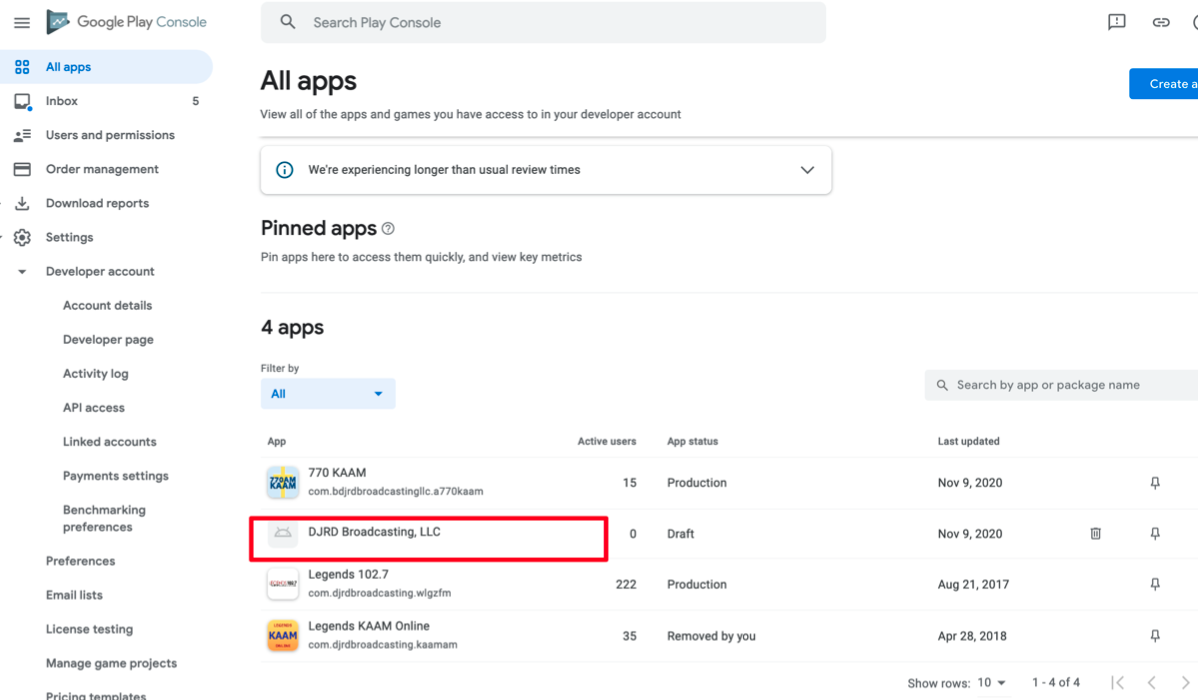Open License testing

click(89, 630)
